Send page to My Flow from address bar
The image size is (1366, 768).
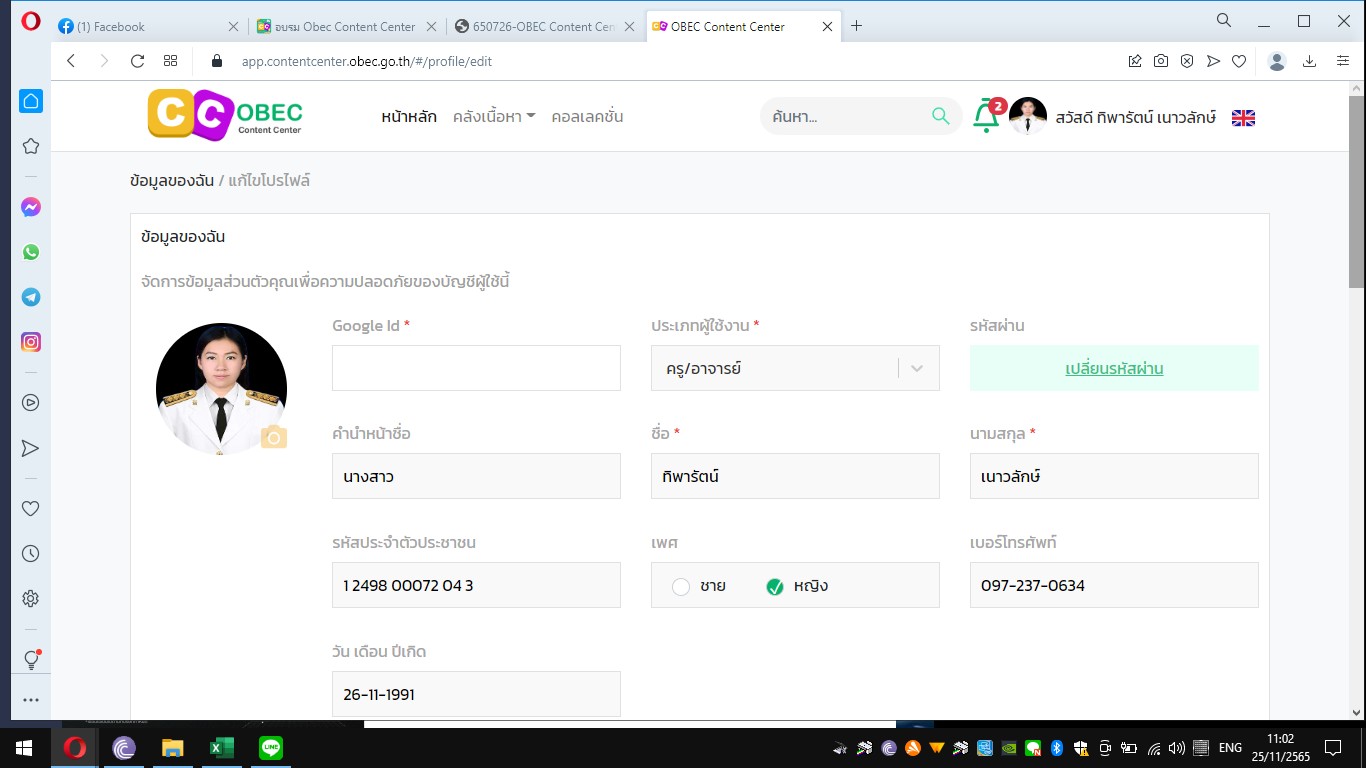(x=1213, y=61)
